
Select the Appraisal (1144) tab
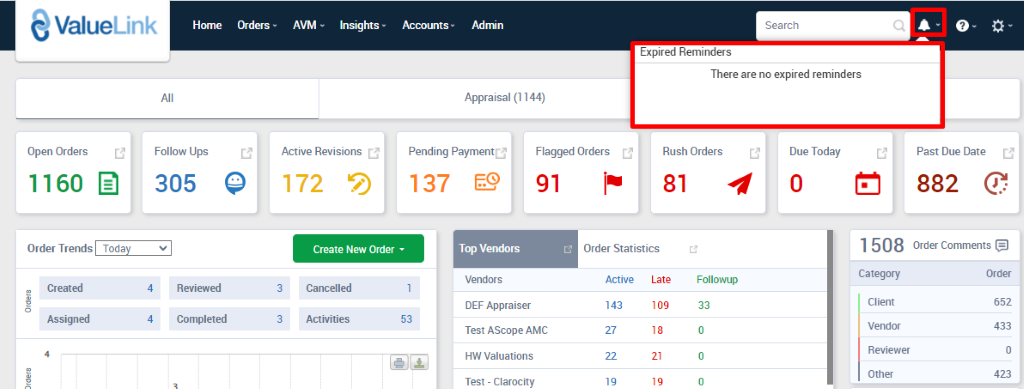[505, 98]
